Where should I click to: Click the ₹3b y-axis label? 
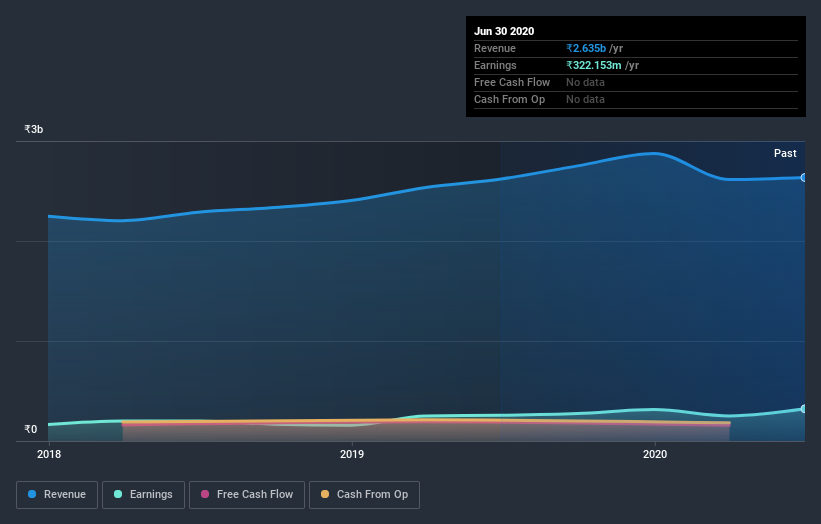click(x=34, y=129)
